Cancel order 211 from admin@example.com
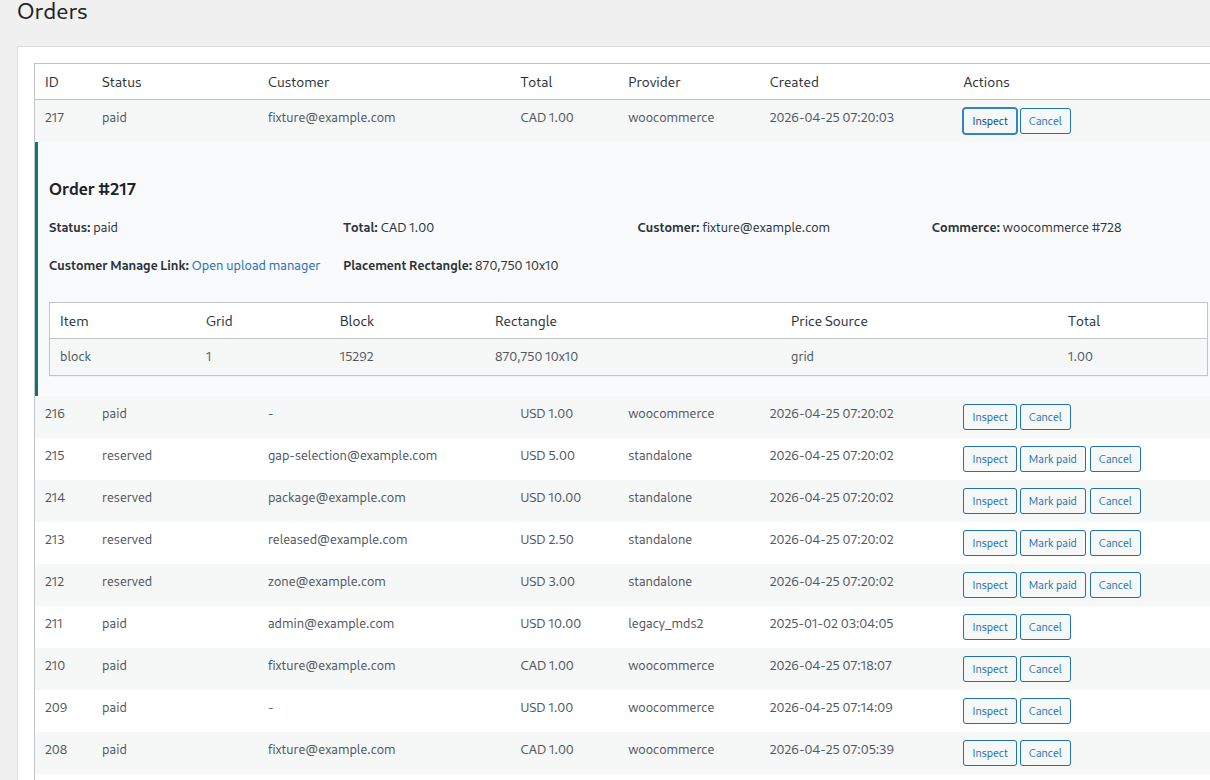1210x780 pixels. [x=1045, y=627]
